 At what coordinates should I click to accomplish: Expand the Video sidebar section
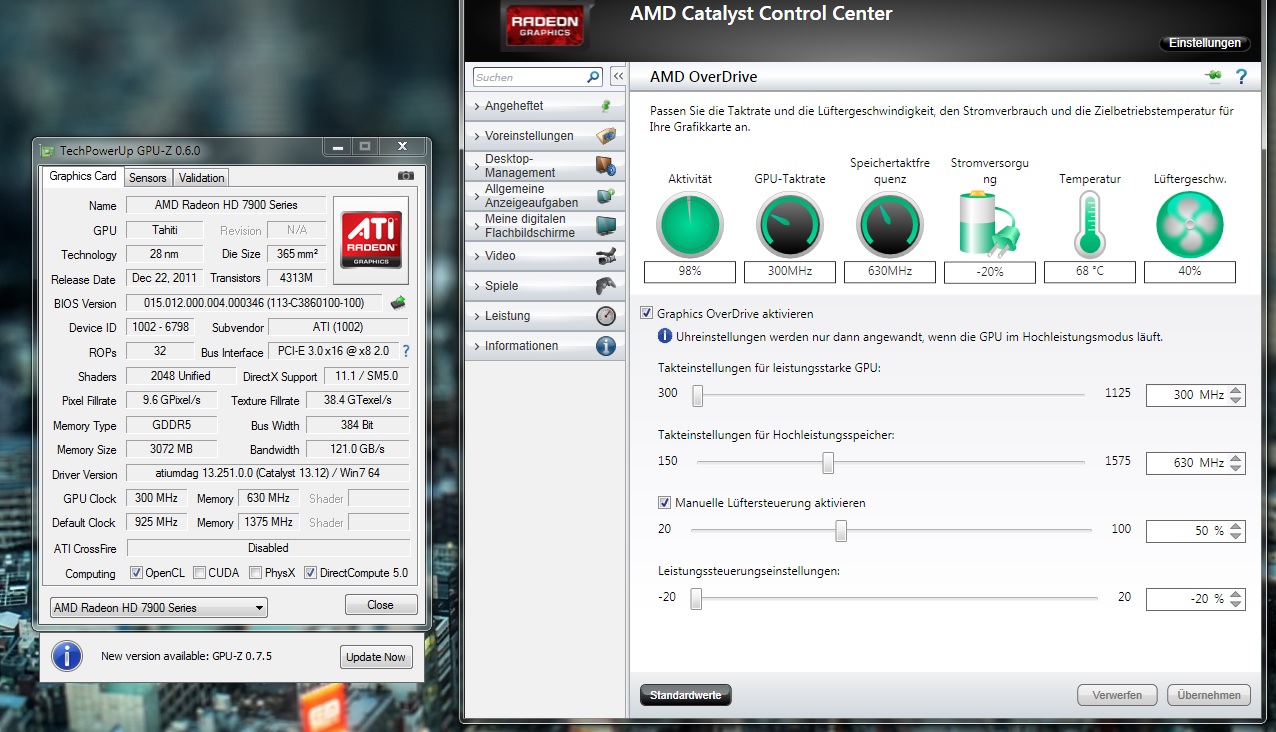click(546, 256)
